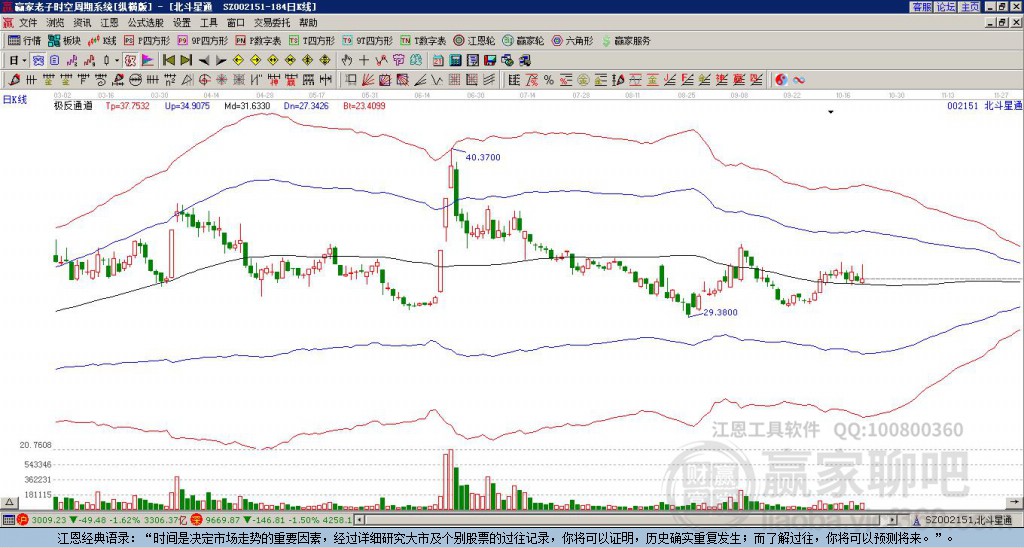
Task: Select the percent % retracement tool
Action: 549,80
